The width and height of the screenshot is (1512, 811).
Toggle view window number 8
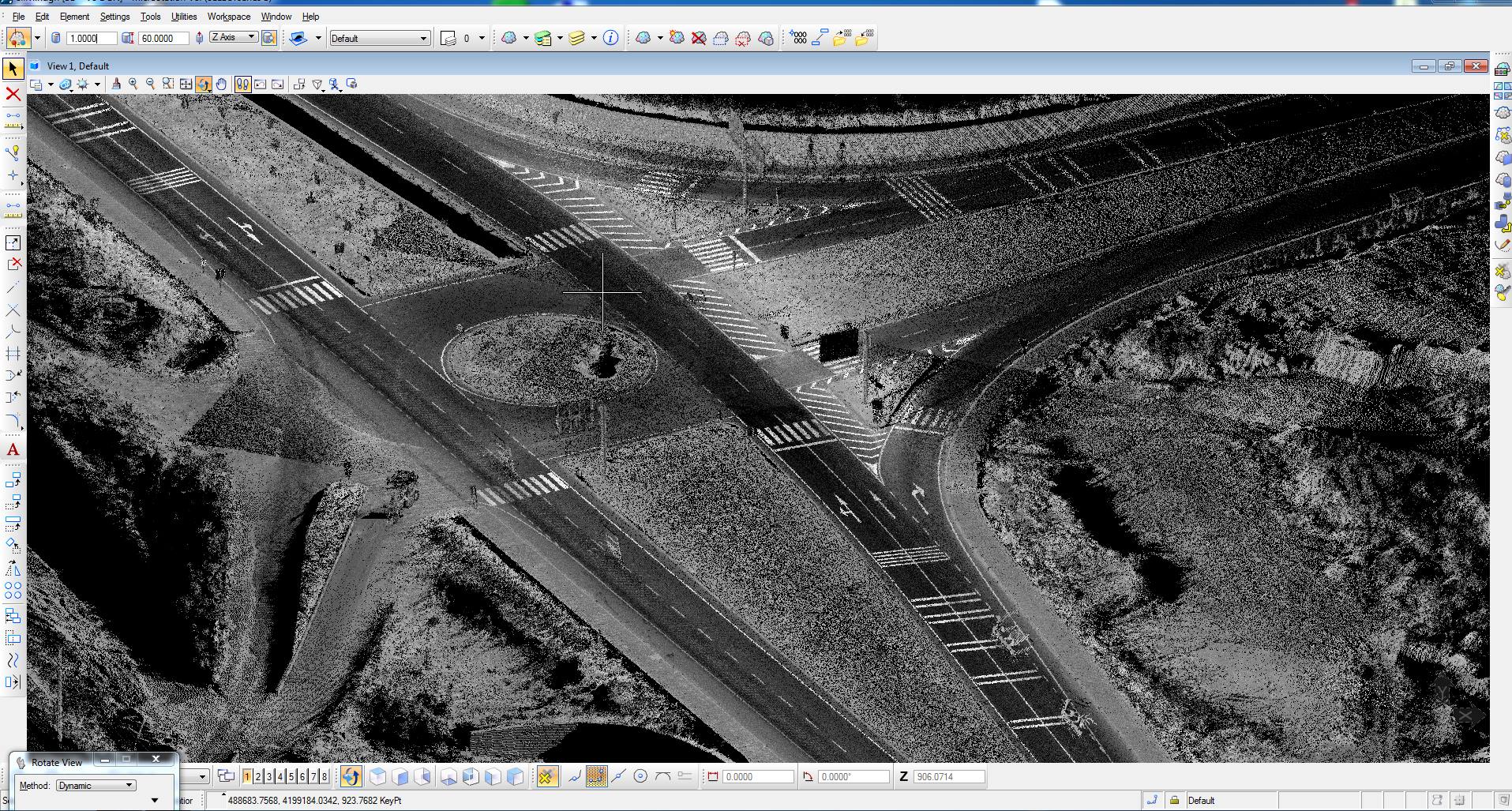[x=324, y=777]
